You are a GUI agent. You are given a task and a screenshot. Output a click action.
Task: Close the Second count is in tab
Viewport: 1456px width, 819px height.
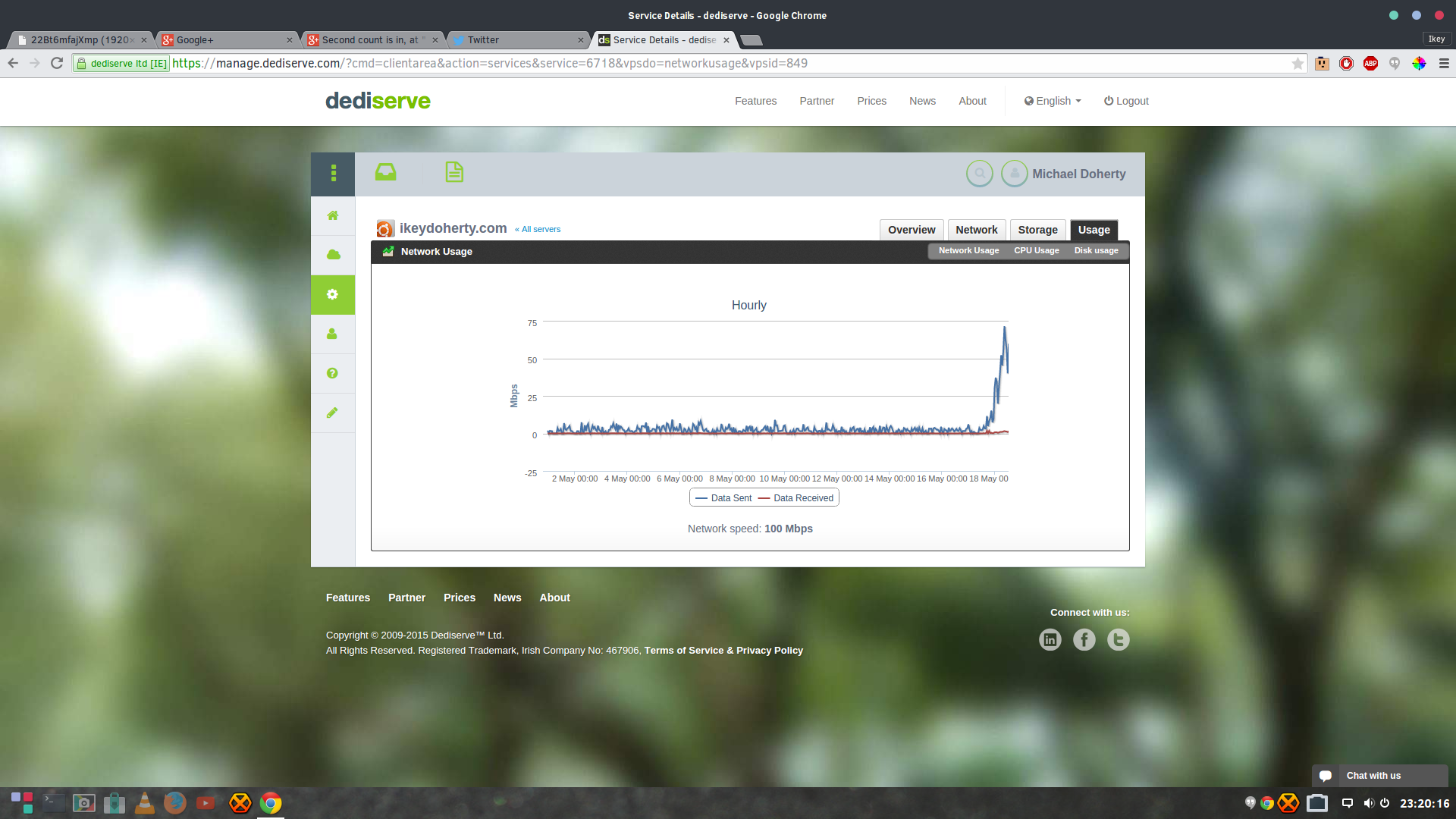435,40
